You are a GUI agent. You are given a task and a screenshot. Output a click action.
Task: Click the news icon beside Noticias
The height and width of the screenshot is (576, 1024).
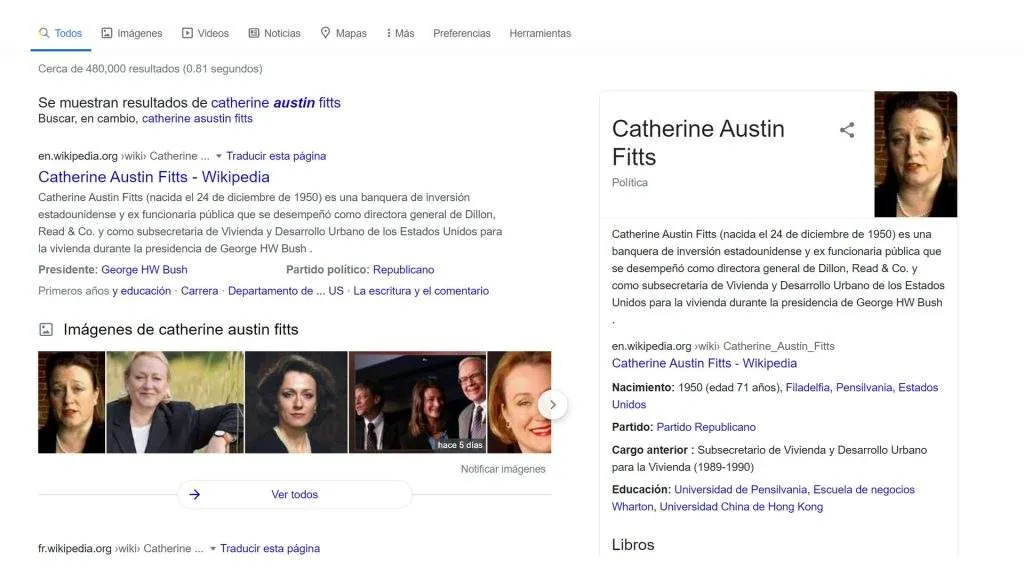254,33
